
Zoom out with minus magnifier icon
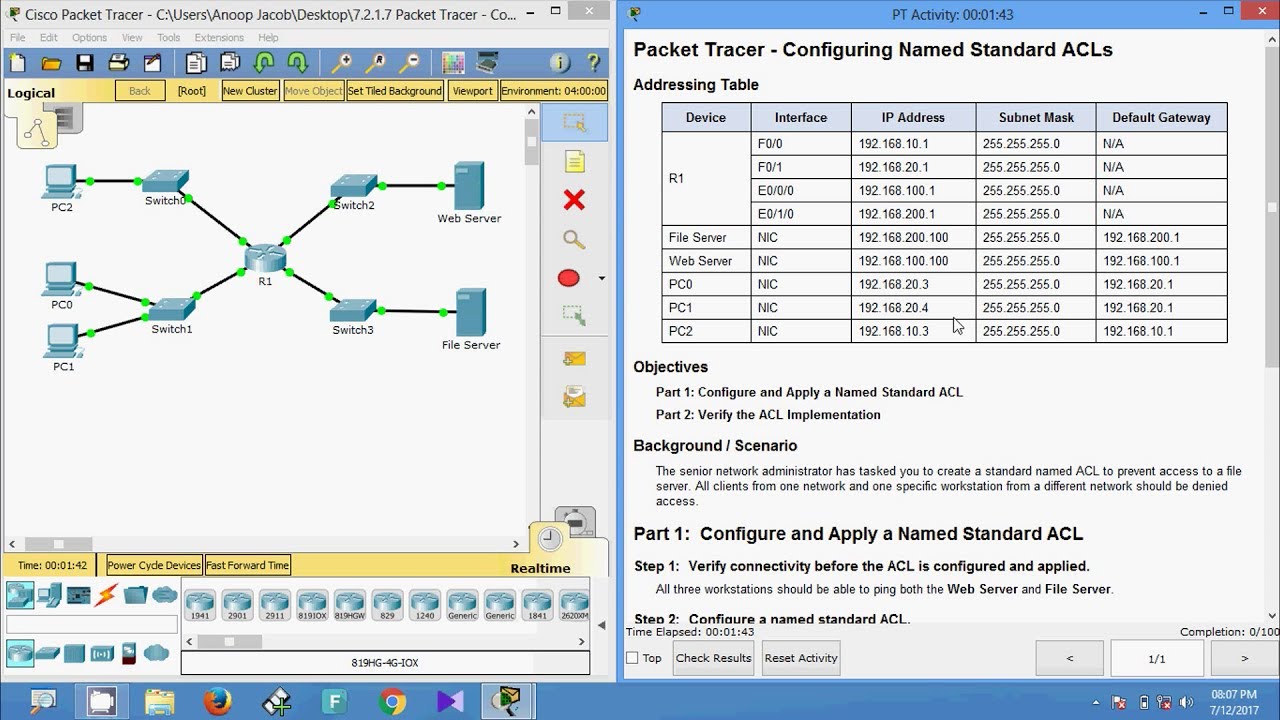[409, 63]
